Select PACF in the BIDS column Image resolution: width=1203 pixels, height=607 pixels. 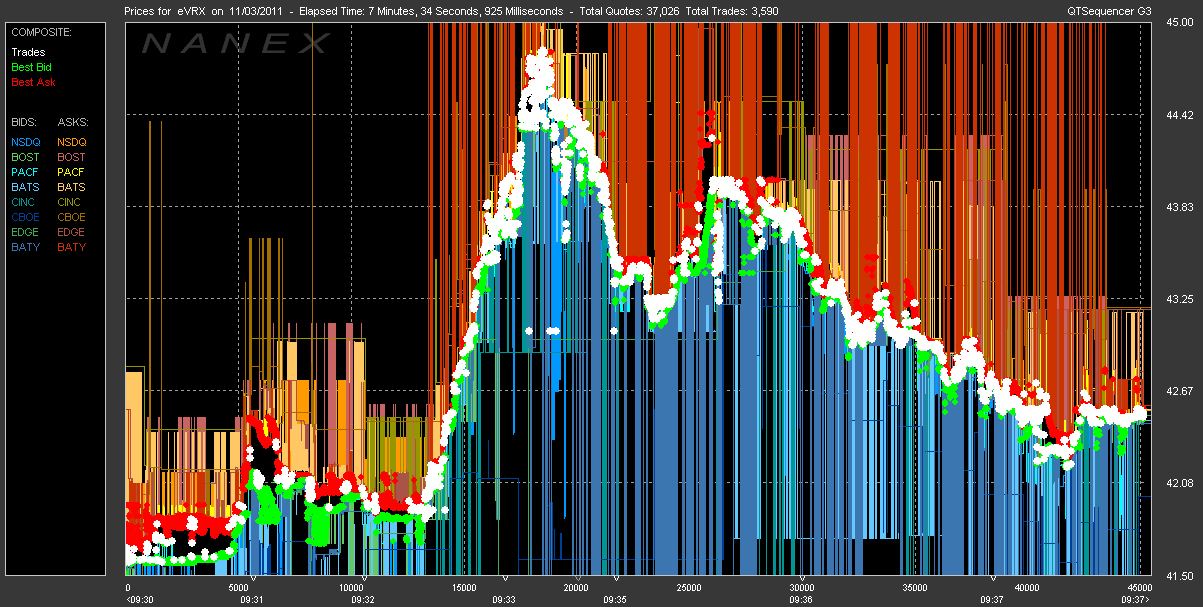pos(25,172)
